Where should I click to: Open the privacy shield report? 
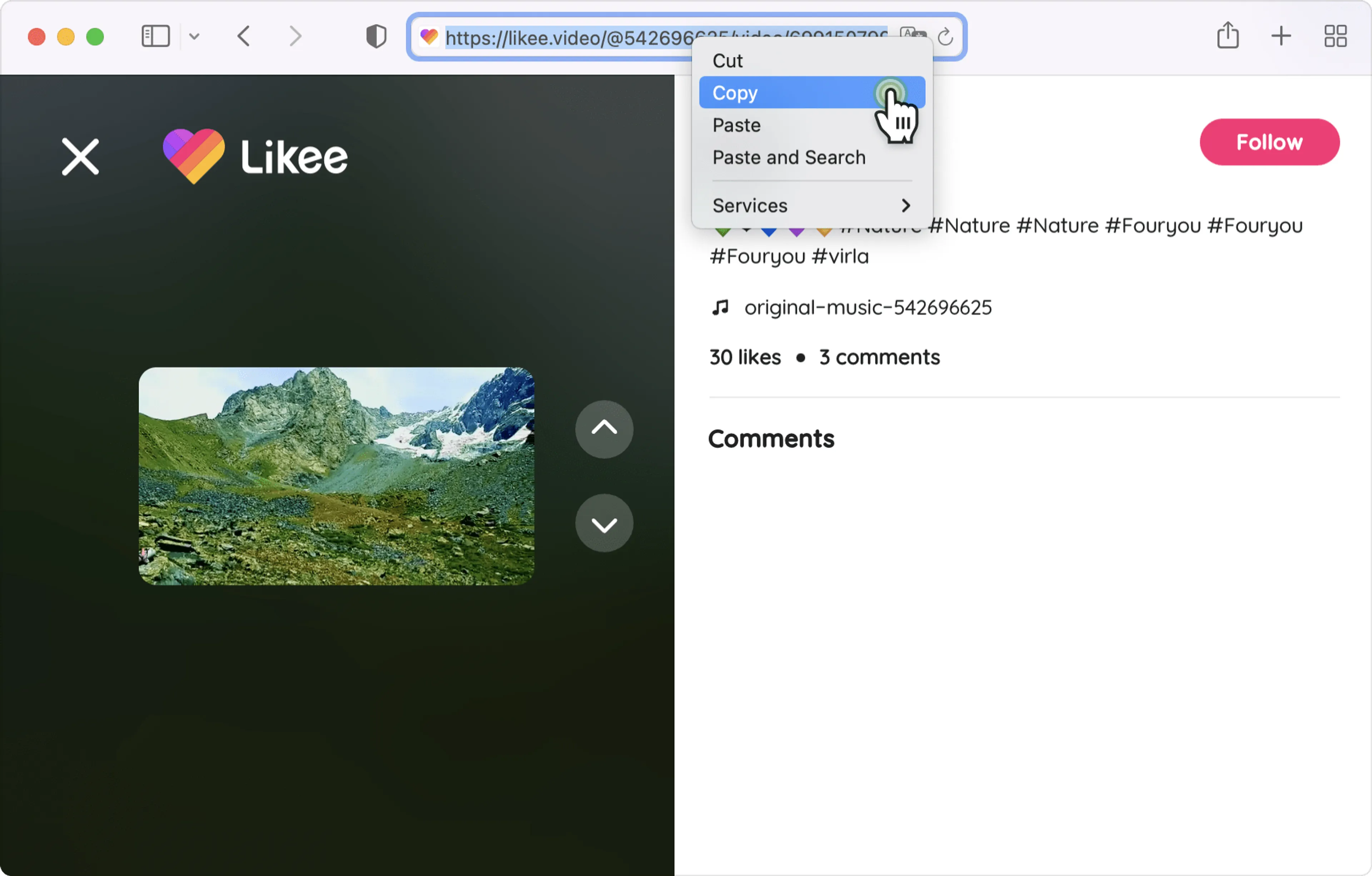pyautogui.click(x=376, y=36)
